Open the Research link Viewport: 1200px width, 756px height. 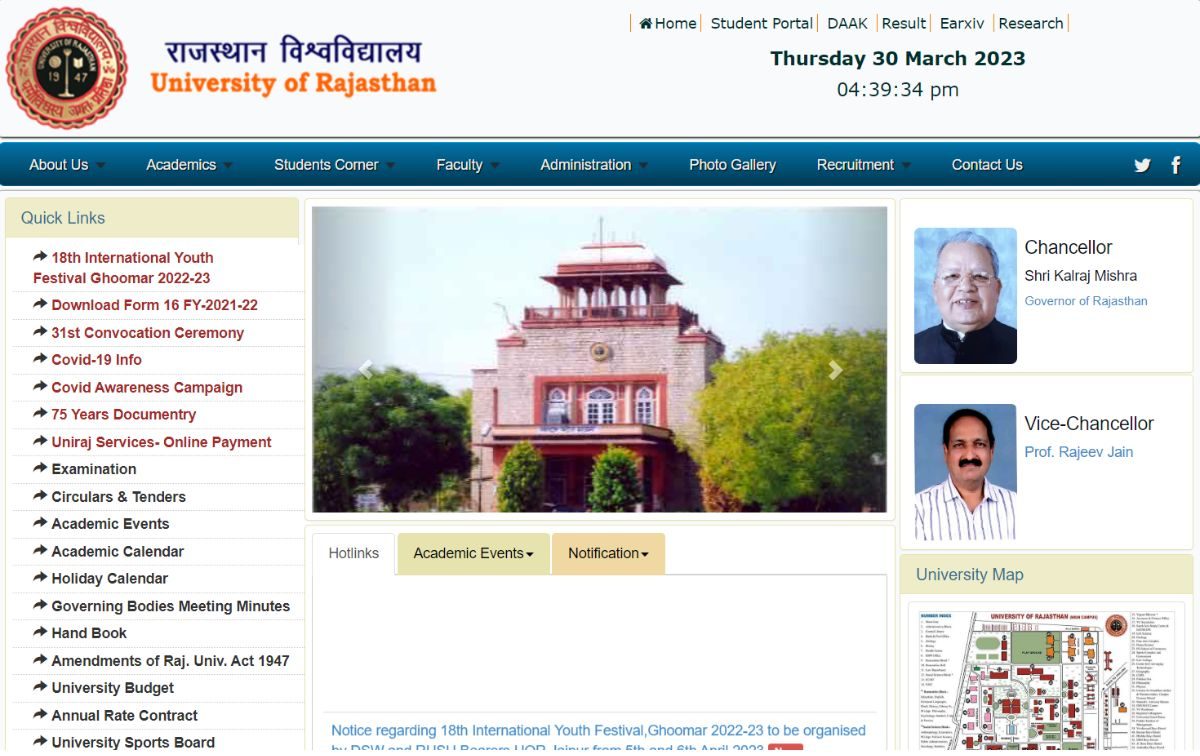(x=1030, y=23)
